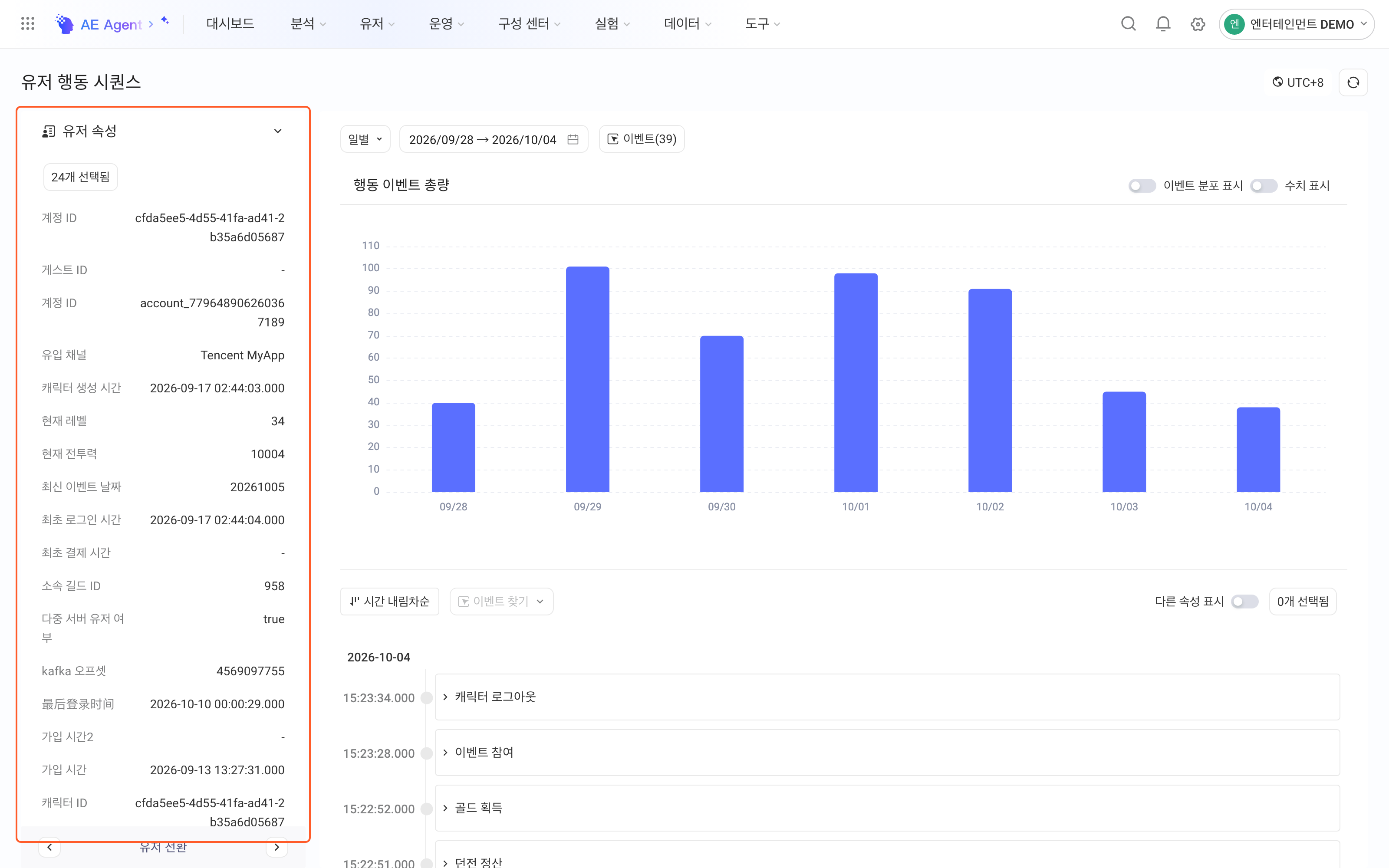
Task: Click the 10/01 bar in the chart
Action: click(x=855, y=382)
